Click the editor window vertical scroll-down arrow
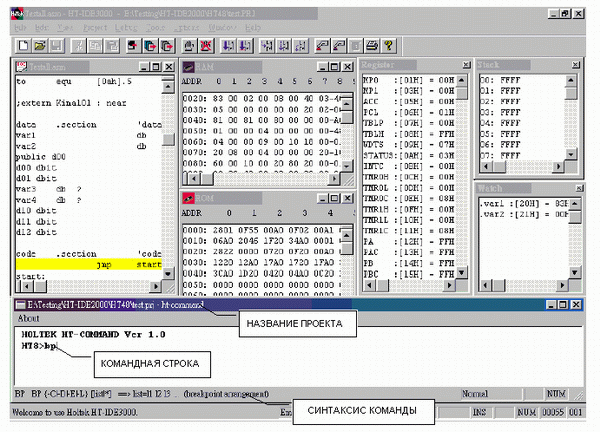 [x=168, y=273]
